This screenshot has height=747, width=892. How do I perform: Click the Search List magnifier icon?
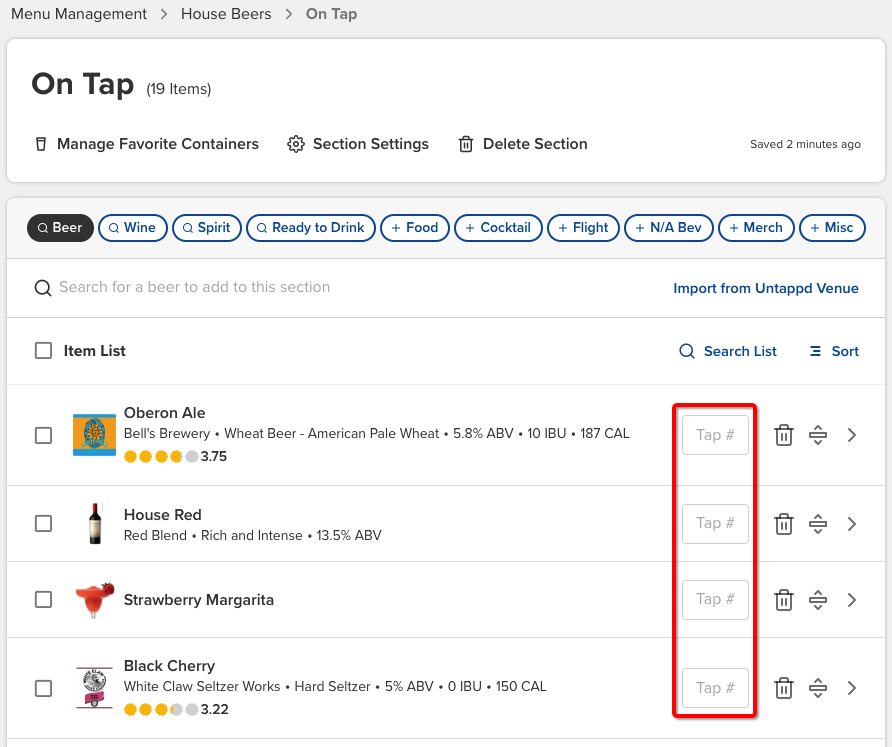(686, 351)
